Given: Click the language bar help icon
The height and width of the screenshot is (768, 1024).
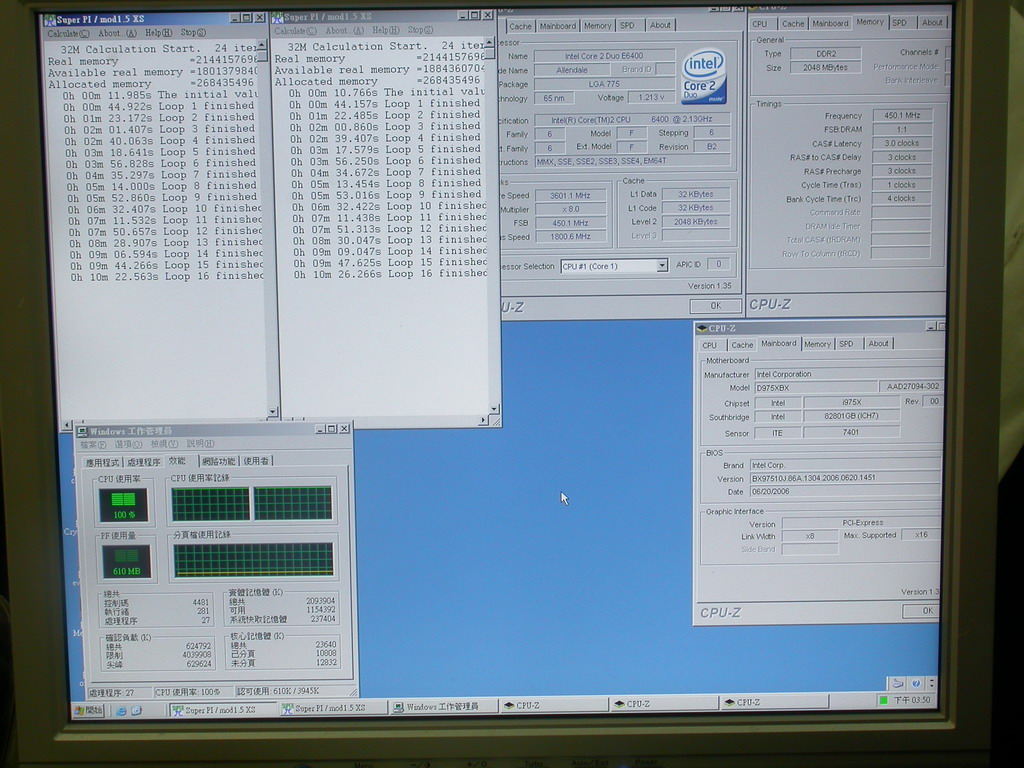Looking at the screenshot, I should pos(916,683).
